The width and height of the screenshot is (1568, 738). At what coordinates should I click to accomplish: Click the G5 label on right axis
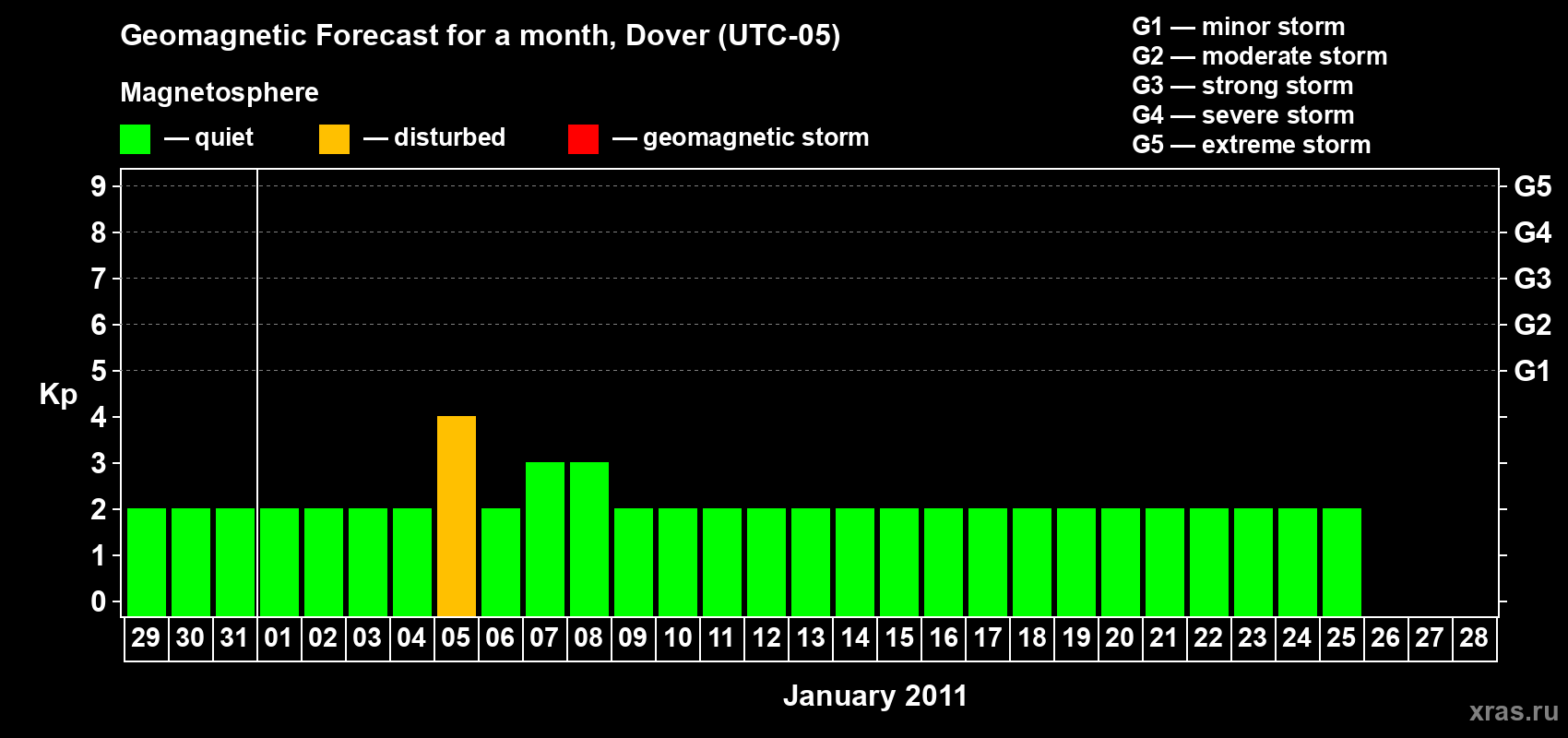point(1533,186)
